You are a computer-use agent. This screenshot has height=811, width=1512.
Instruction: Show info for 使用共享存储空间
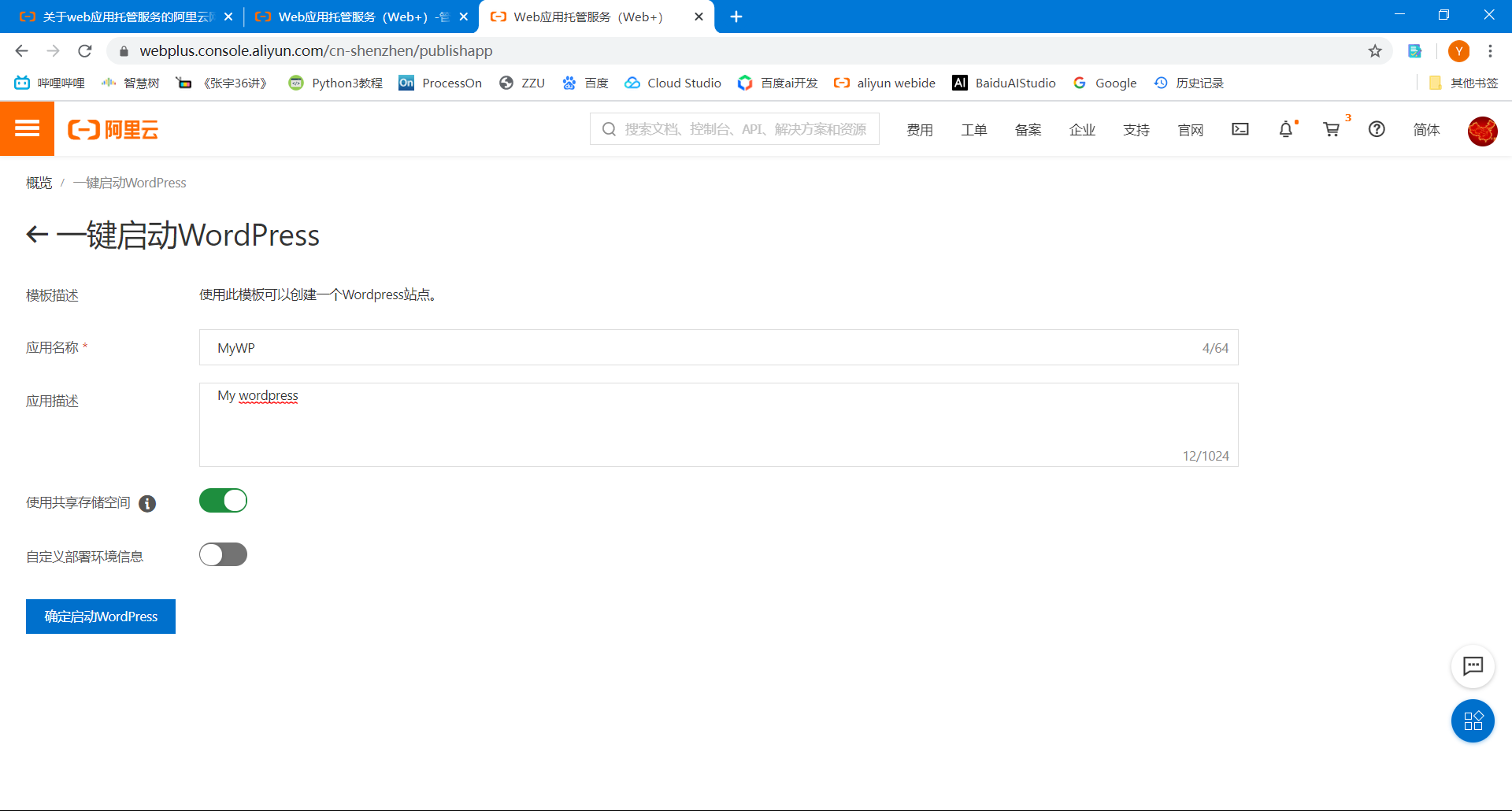[x=147, y=503]
